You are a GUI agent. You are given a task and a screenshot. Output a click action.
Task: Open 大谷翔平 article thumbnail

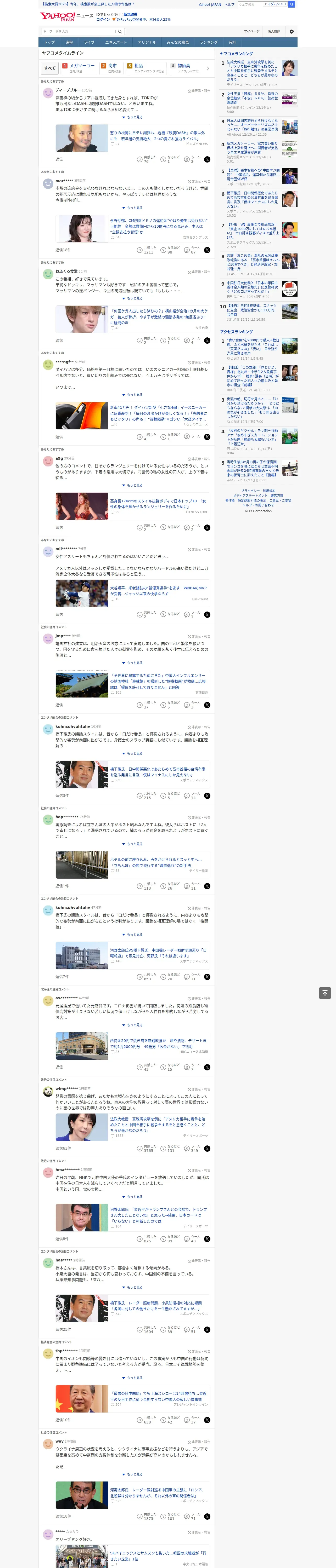click(82, 593)
